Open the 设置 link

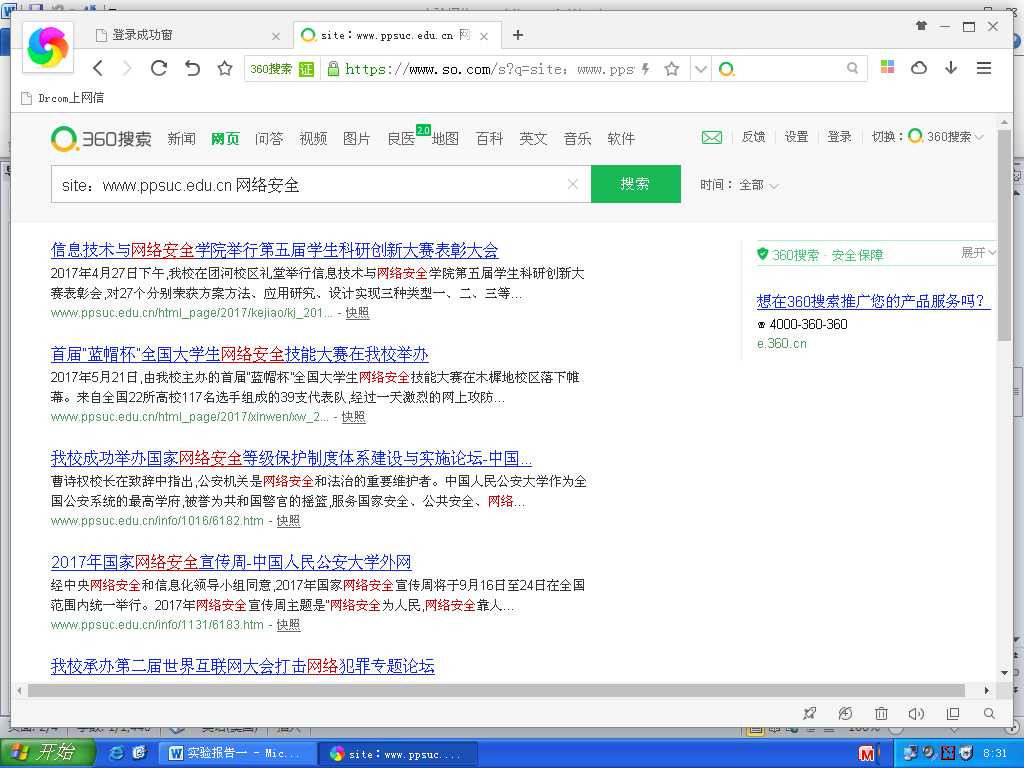pyautogui.click(x=796, y=136)
